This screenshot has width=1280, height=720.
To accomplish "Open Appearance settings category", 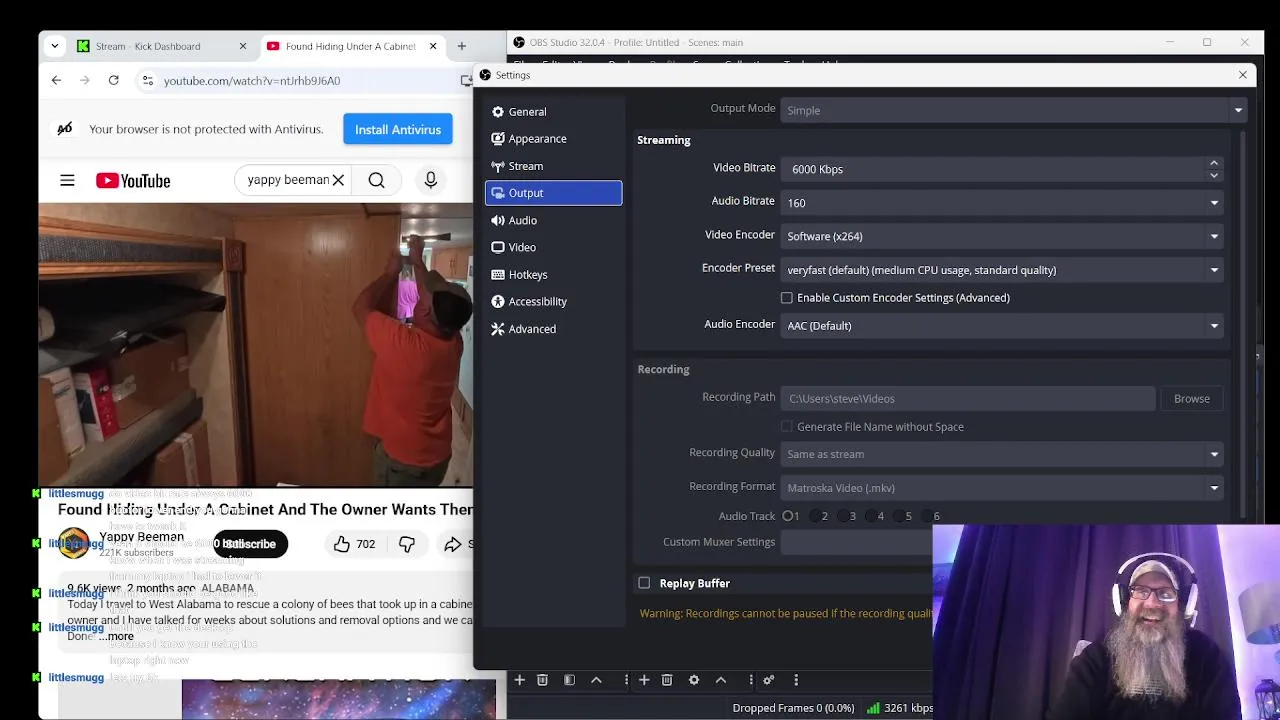I will (553, 139).
